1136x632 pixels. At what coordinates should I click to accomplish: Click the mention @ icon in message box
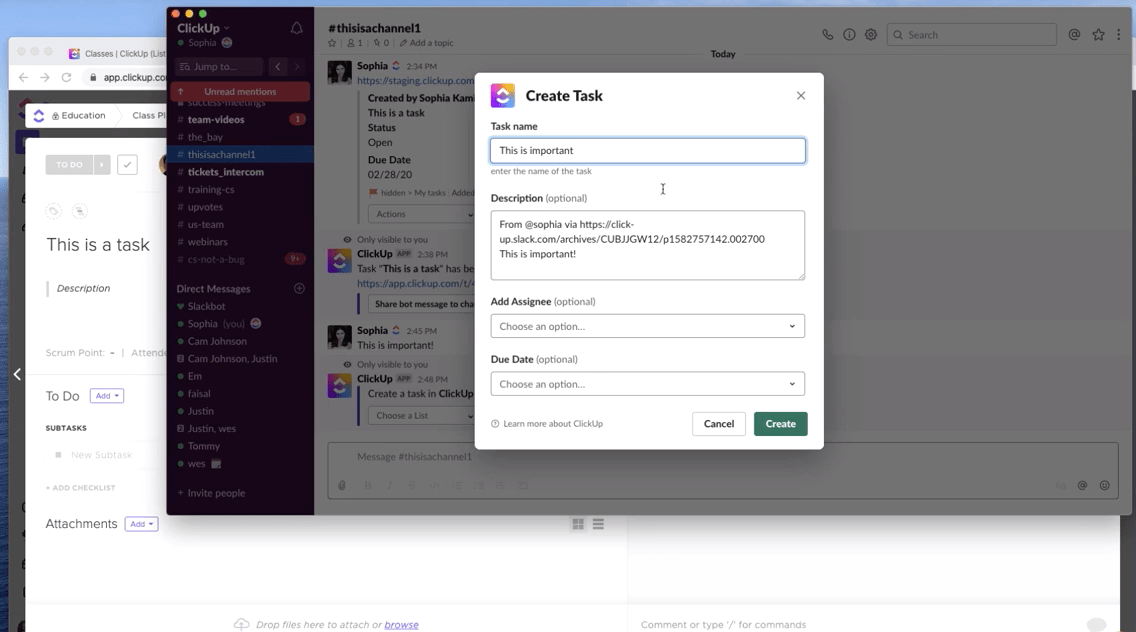(1082, 486)
